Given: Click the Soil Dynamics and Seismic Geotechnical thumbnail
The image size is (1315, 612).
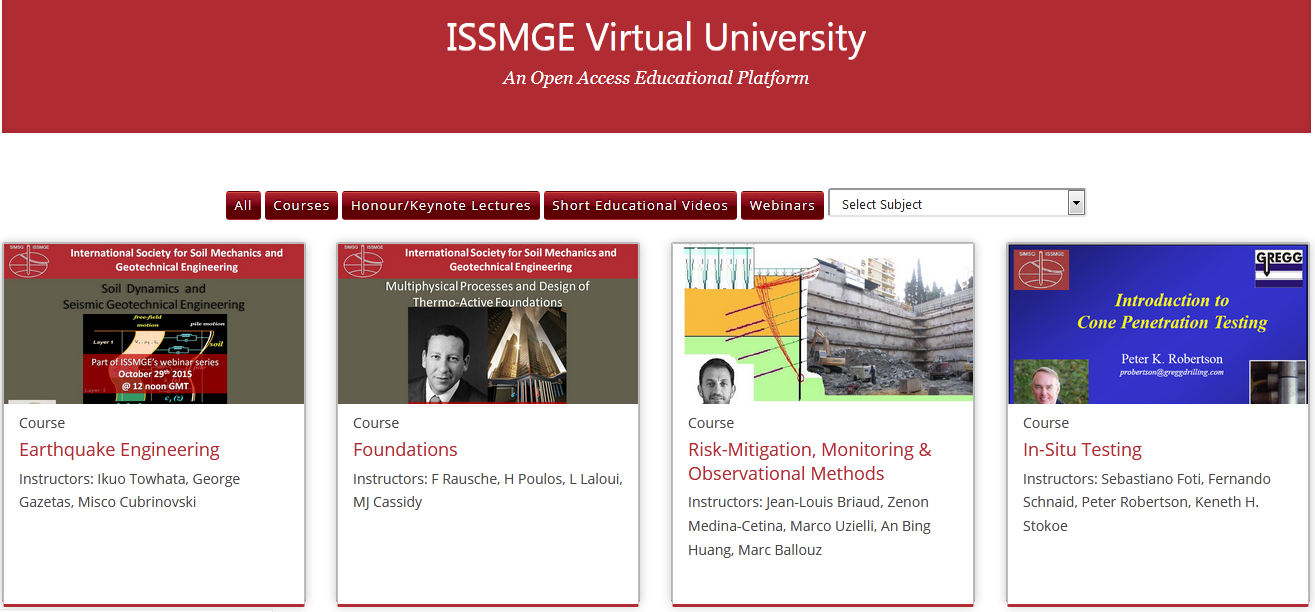Looking at the screenshot, I should (154, 323).
